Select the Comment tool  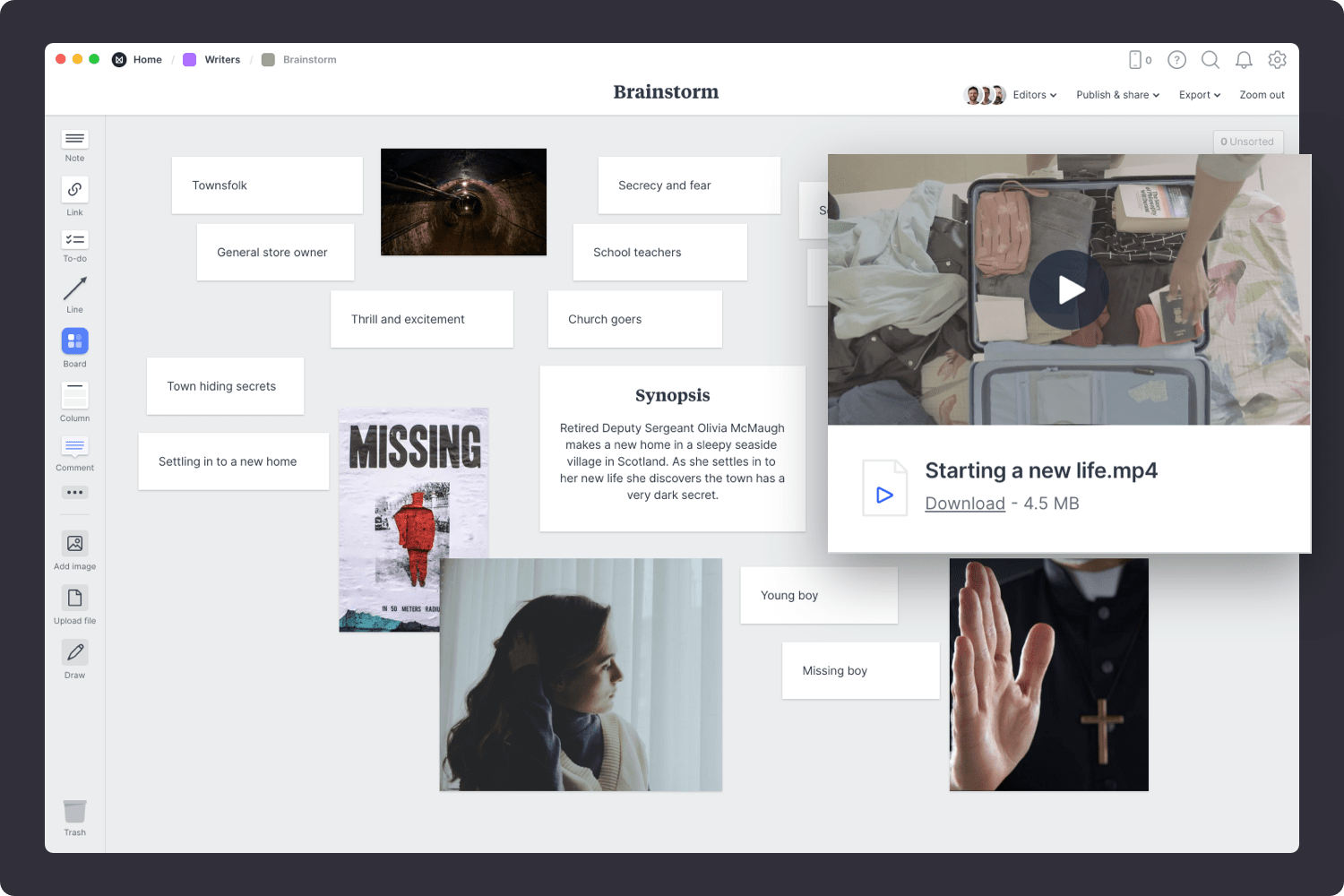click(74, 446)
